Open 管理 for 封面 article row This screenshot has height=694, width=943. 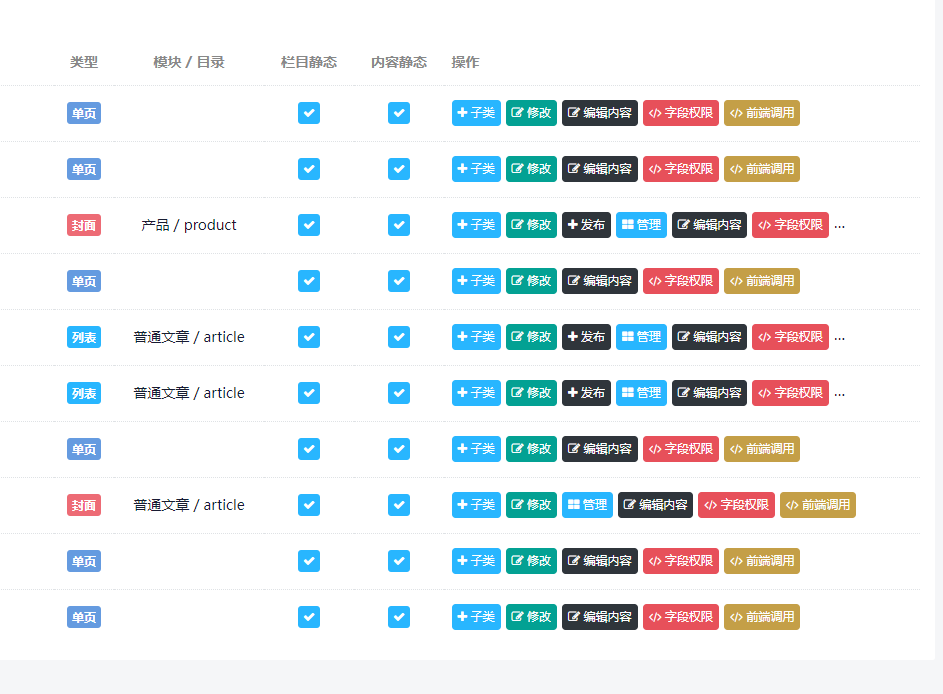click(588, 505)
